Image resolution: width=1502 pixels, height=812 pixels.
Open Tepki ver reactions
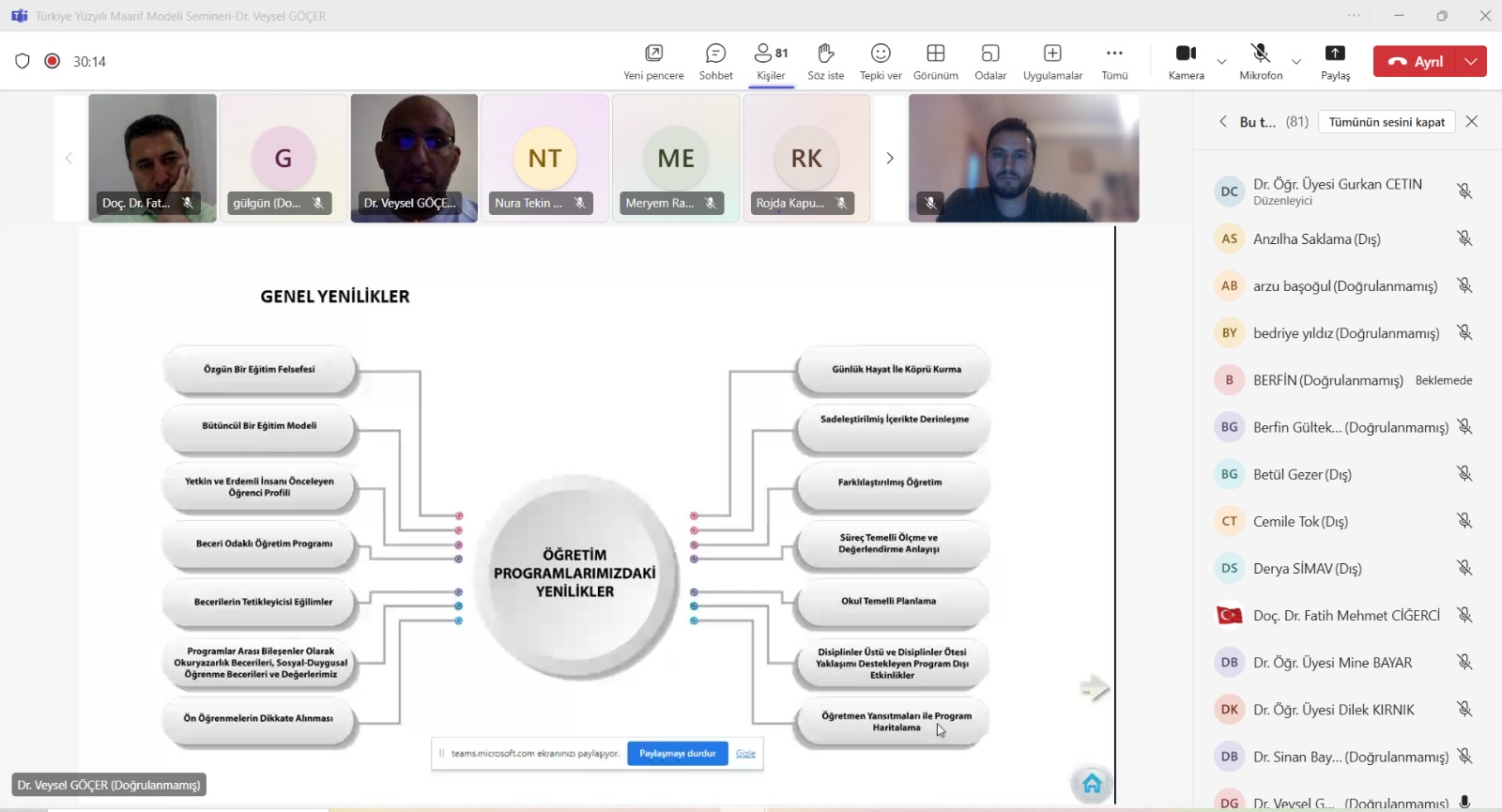coord(880,61)
